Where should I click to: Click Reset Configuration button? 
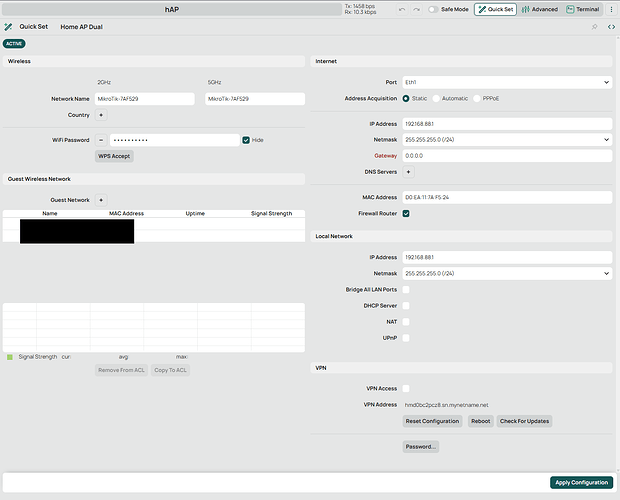pyautogui.click(x=432, y=421)
